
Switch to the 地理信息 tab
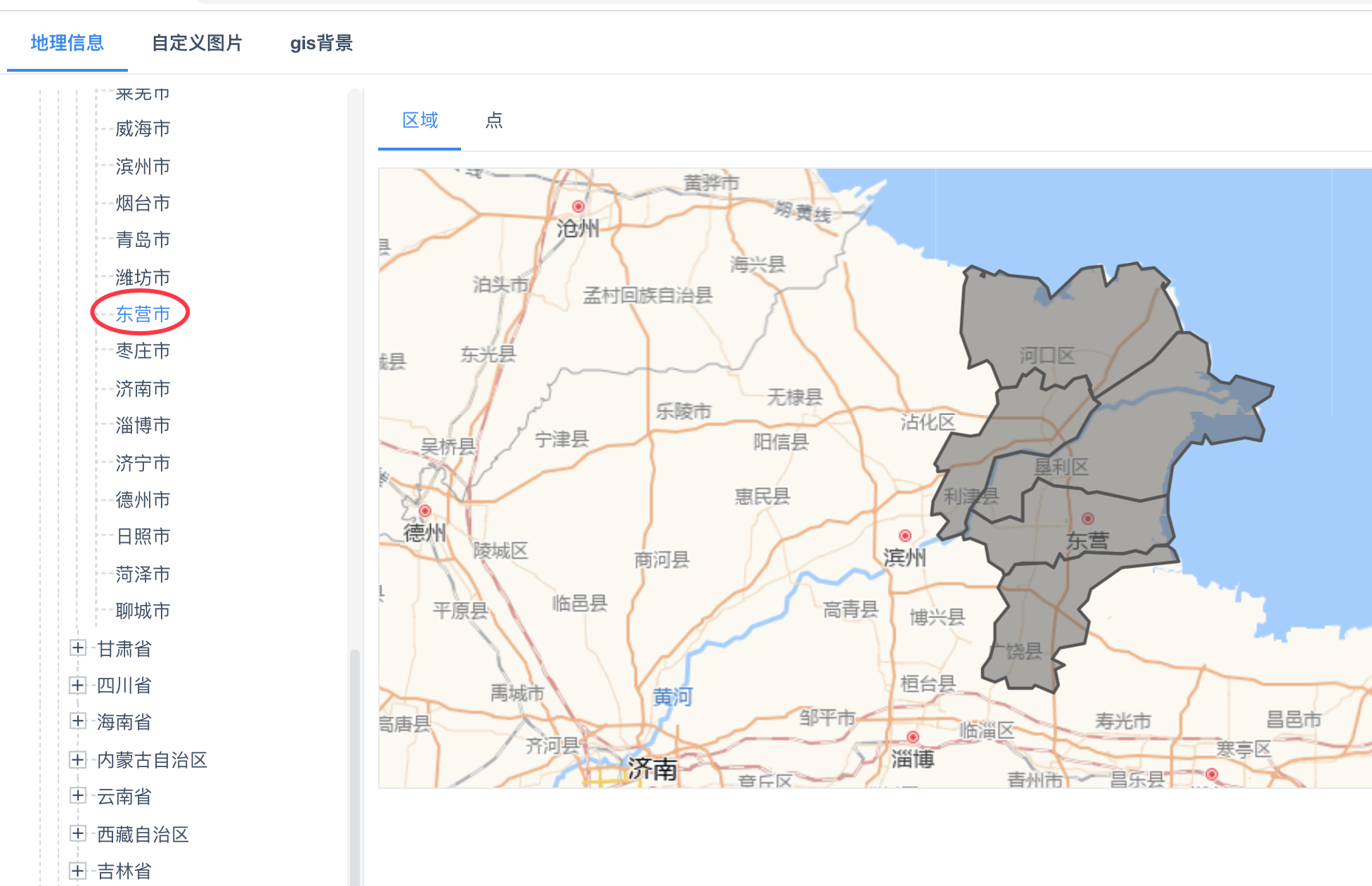(67, 43)
